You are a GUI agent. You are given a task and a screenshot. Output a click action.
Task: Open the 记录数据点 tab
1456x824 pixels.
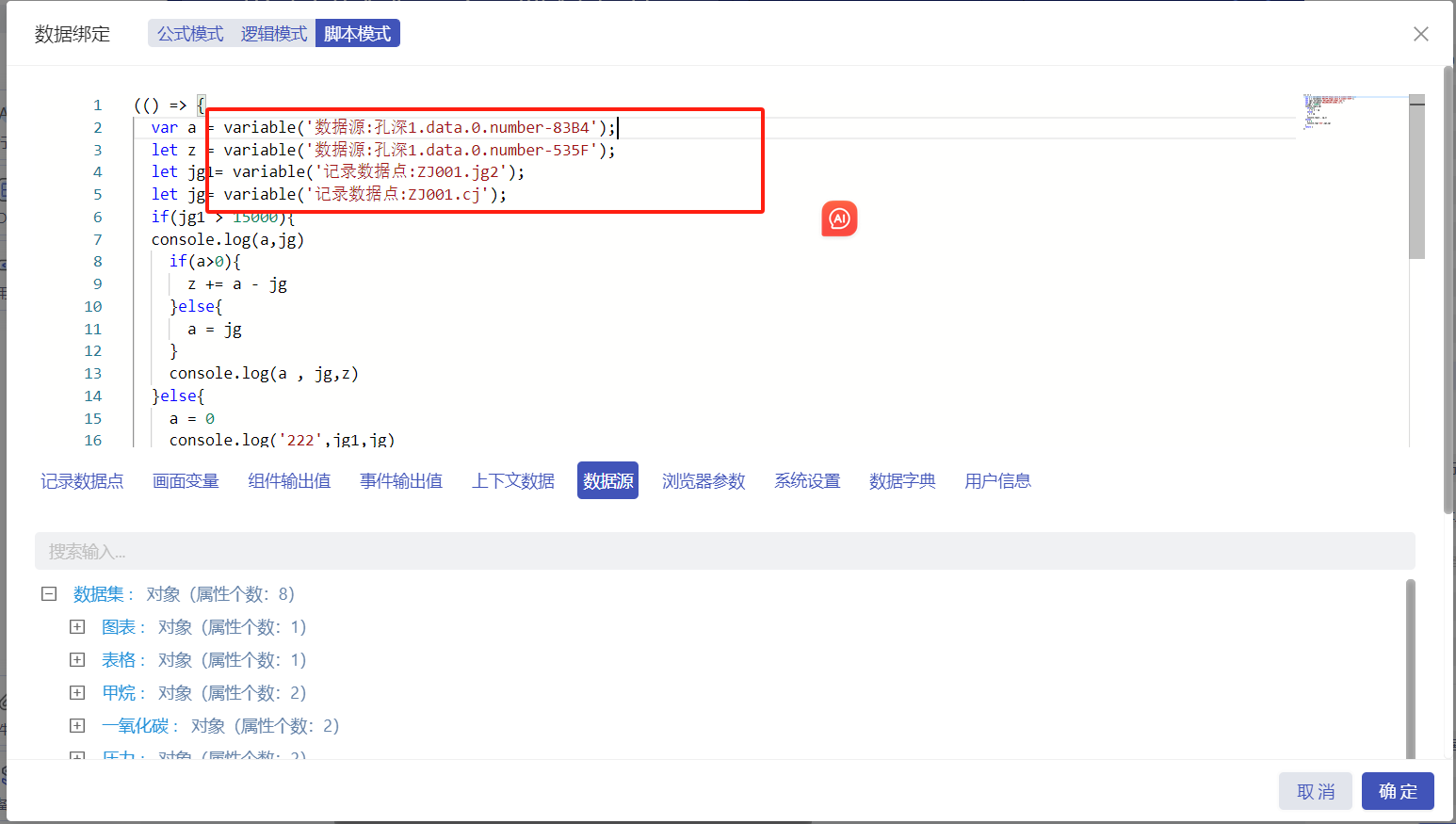tap(82, 481)
